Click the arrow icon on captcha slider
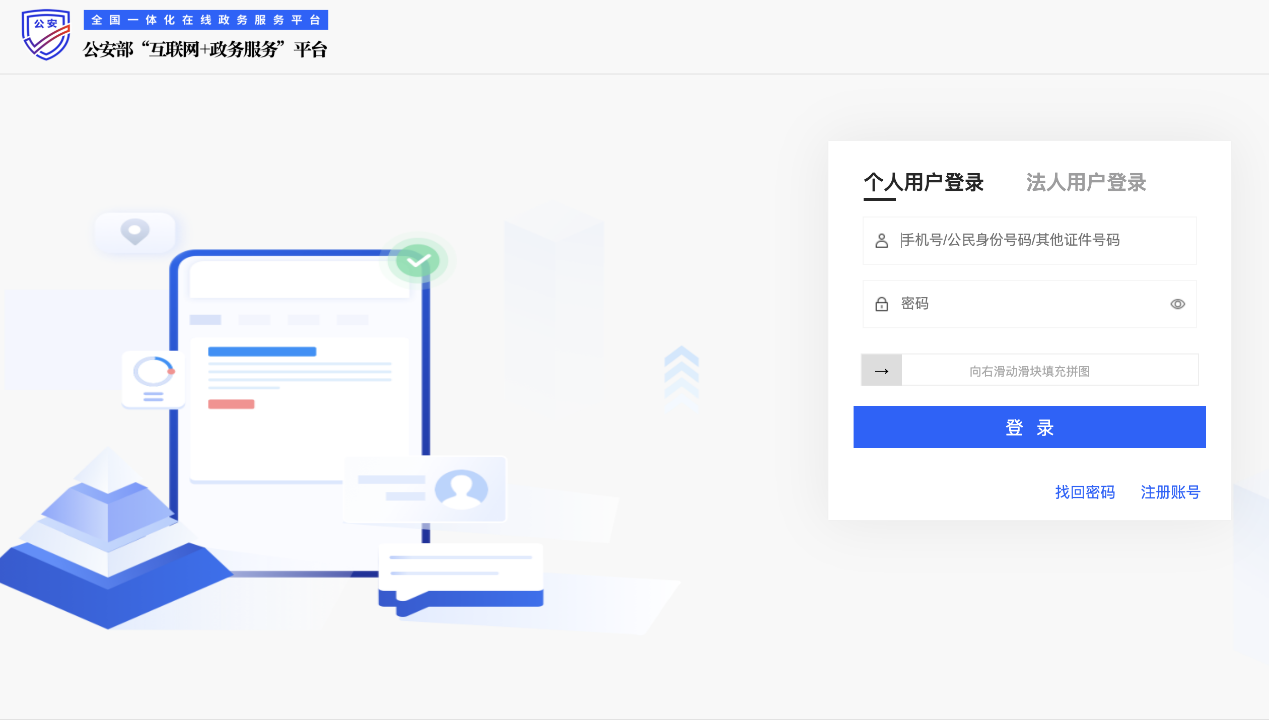1269x720 pixels. (x=881, y=369)
